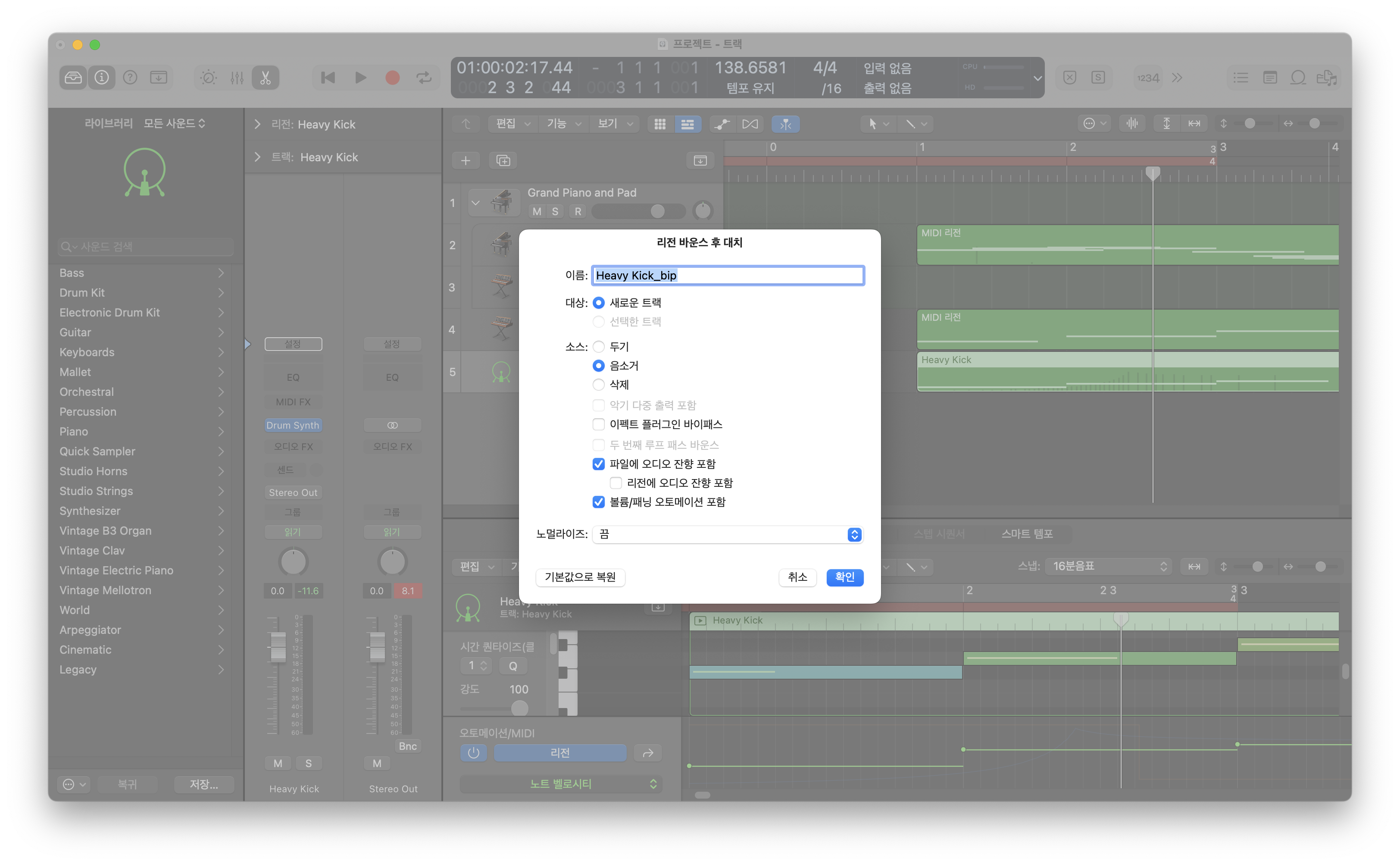Click the duplicate track icon
This screenshot has width=1400, height=865.
coord(503,160)
